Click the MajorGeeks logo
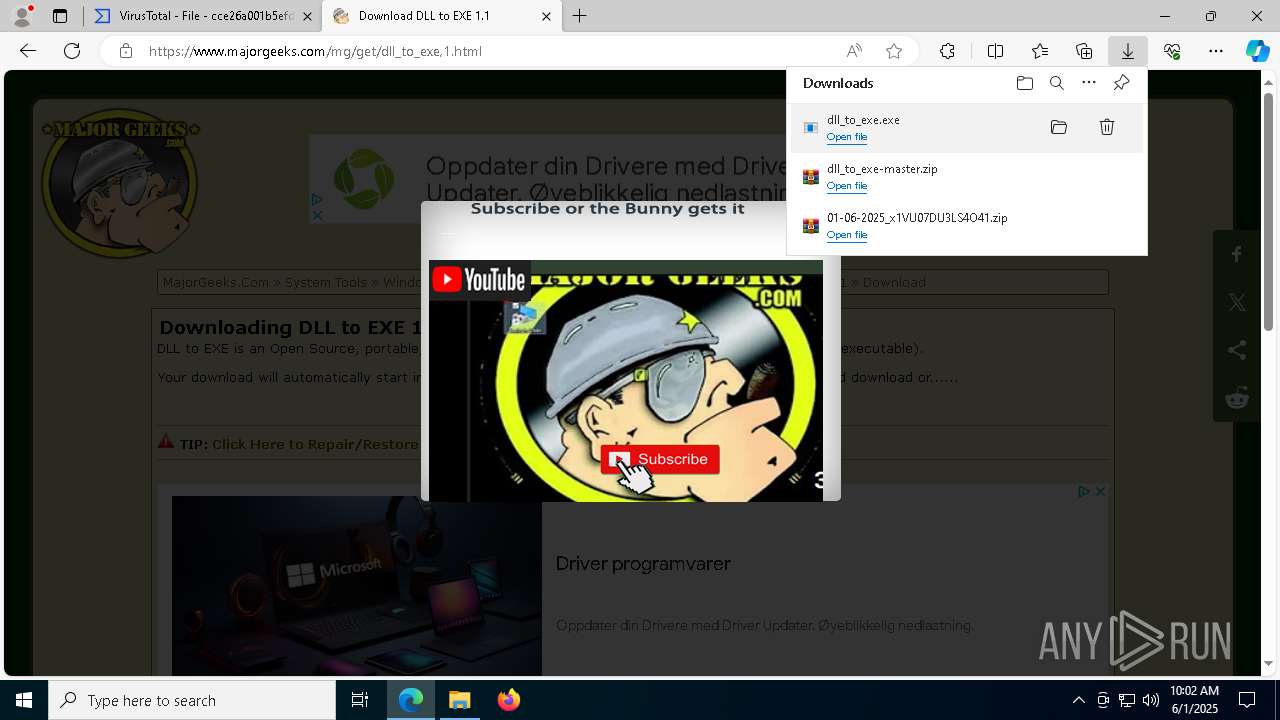 tap(120, 184)
